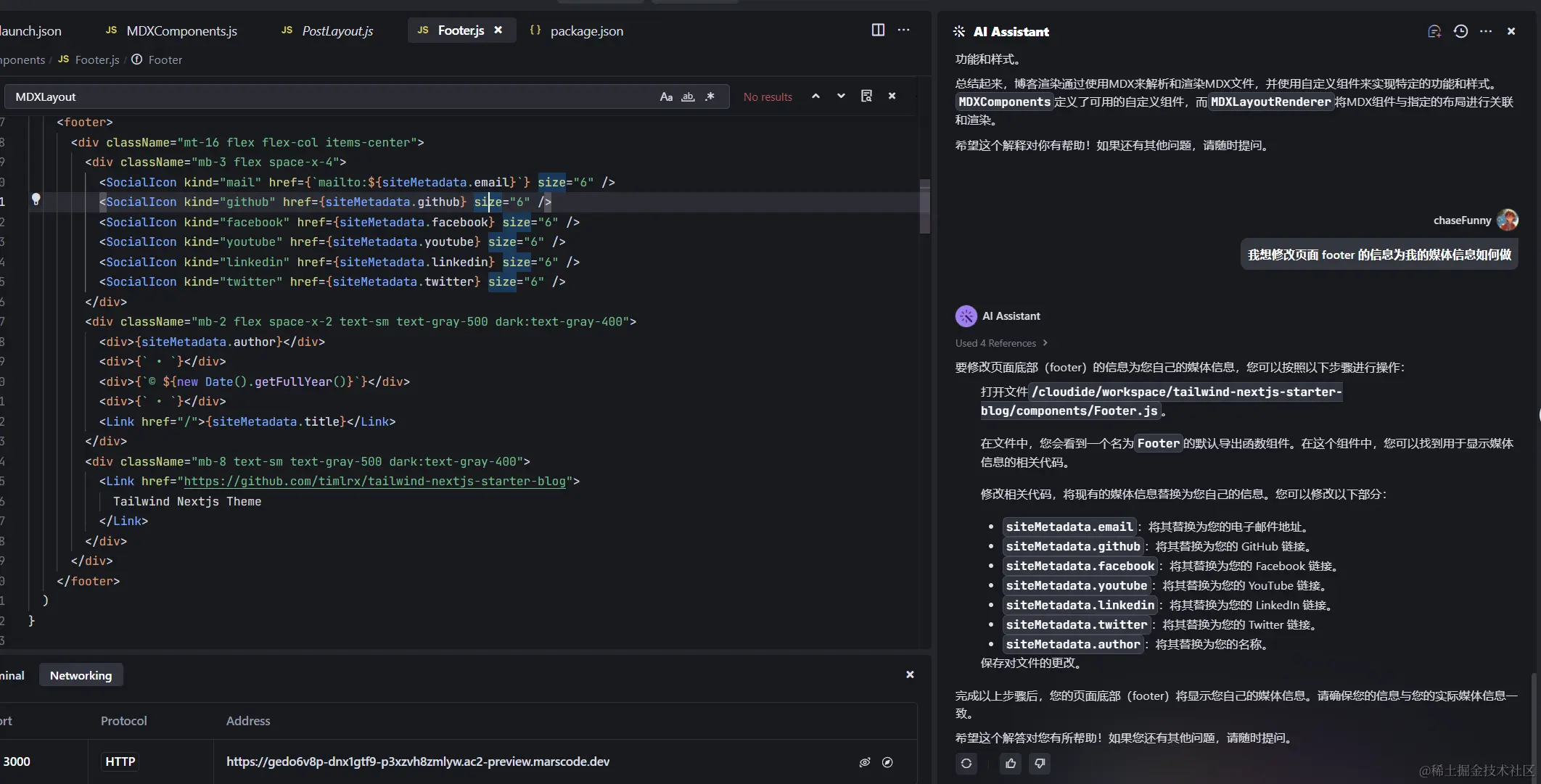Close the Footer.js tab
The image size is (1541, 784).
tap(498, 30)
